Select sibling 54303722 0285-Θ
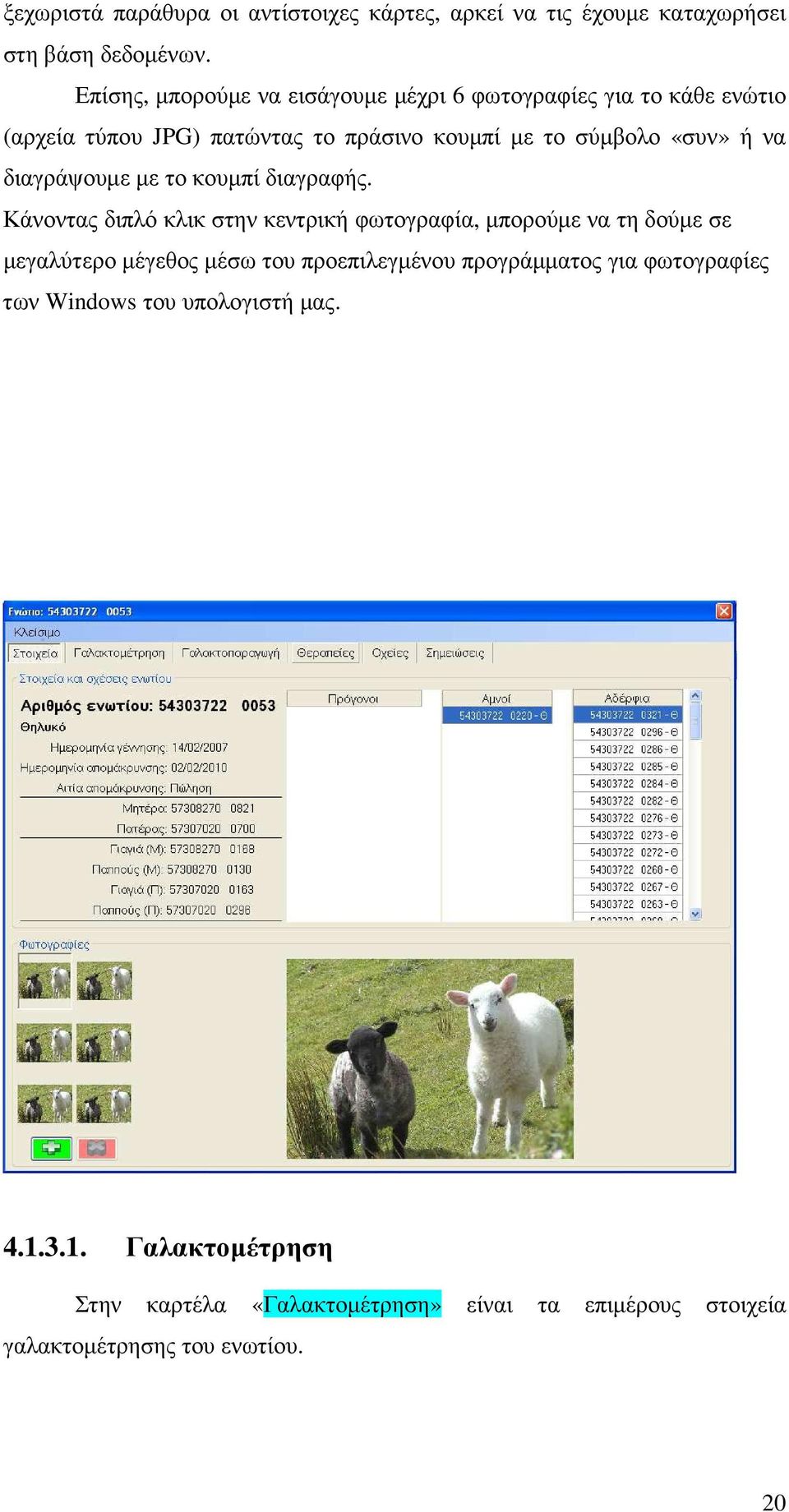 coord(629,767)
